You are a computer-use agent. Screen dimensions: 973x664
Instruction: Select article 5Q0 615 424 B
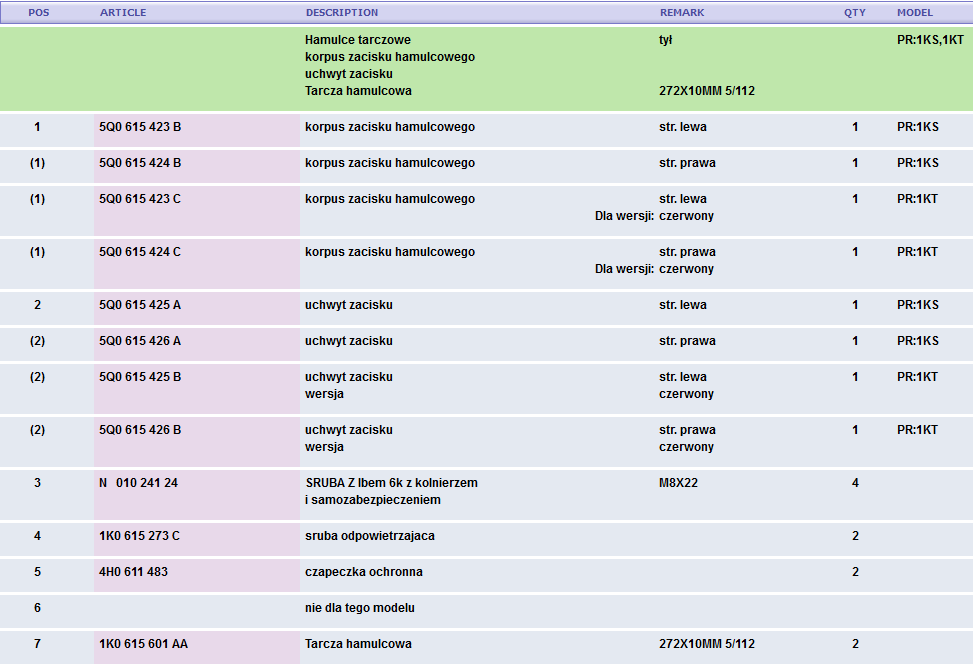click(140, 163)
